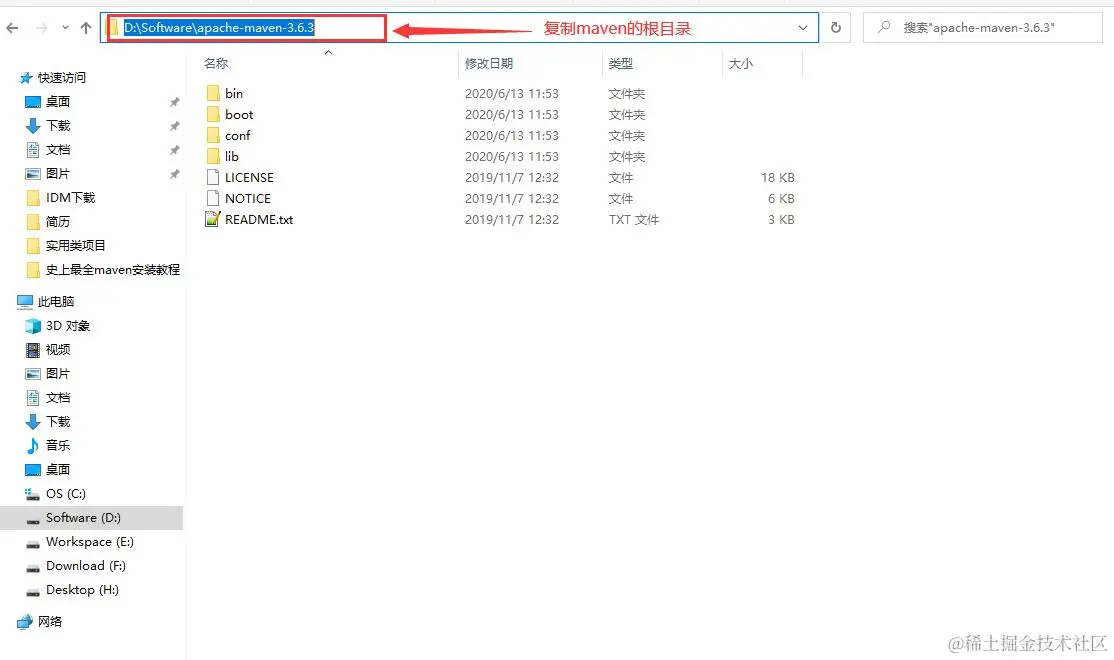The height and width of the screenshot is (660, 1114).
Task: Click the NOTICE file name
Action: 248,198
